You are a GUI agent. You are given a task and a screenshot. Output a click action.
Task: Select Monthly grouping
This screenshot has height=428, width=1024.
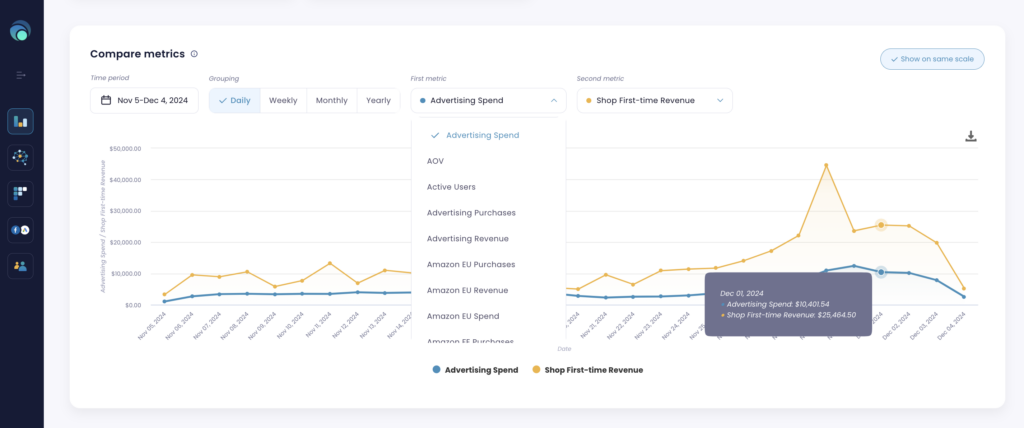click(332, 101)
